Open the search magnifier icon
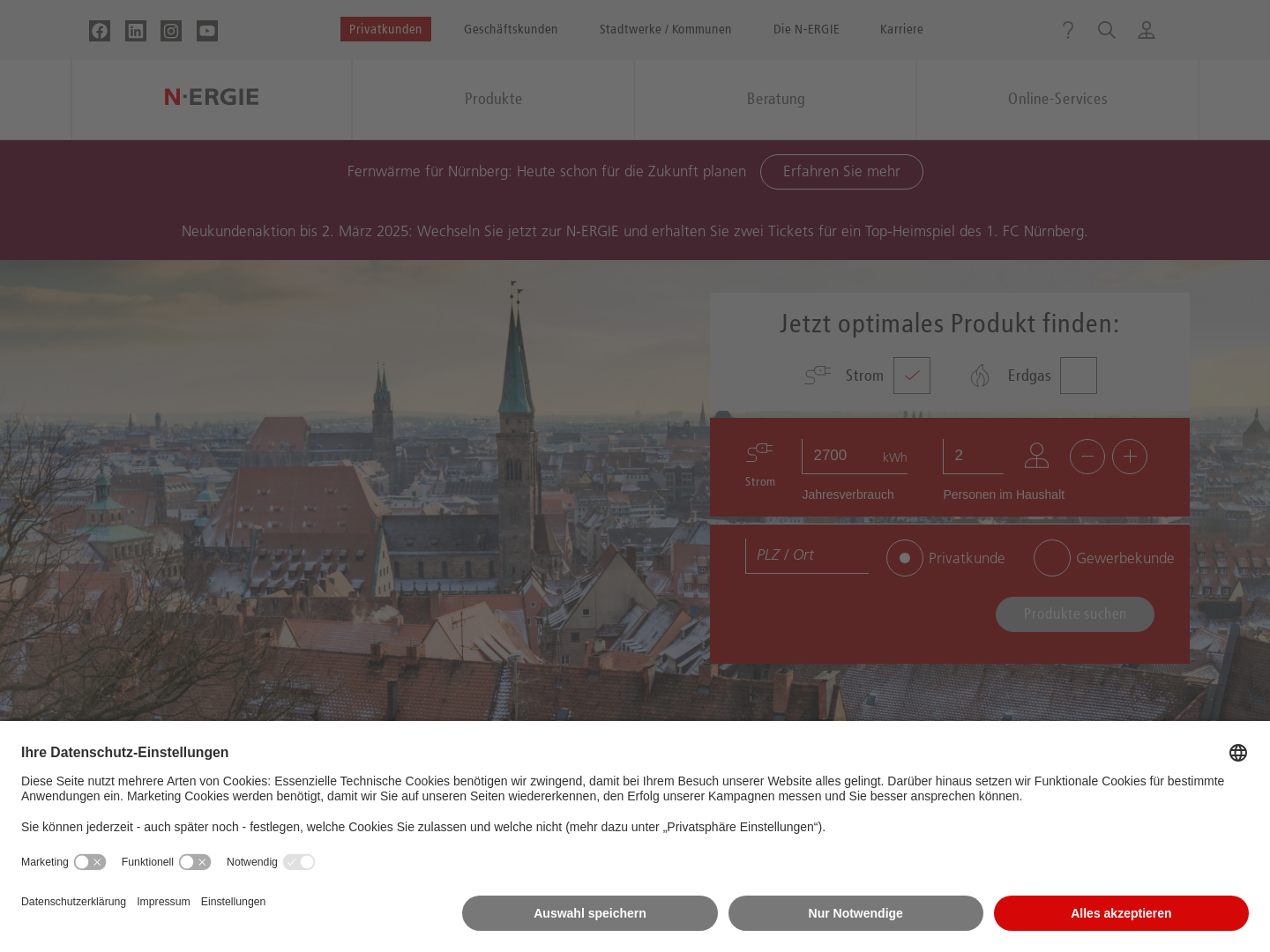This screenshot has height=952, width=1270. pos(1107,30)
